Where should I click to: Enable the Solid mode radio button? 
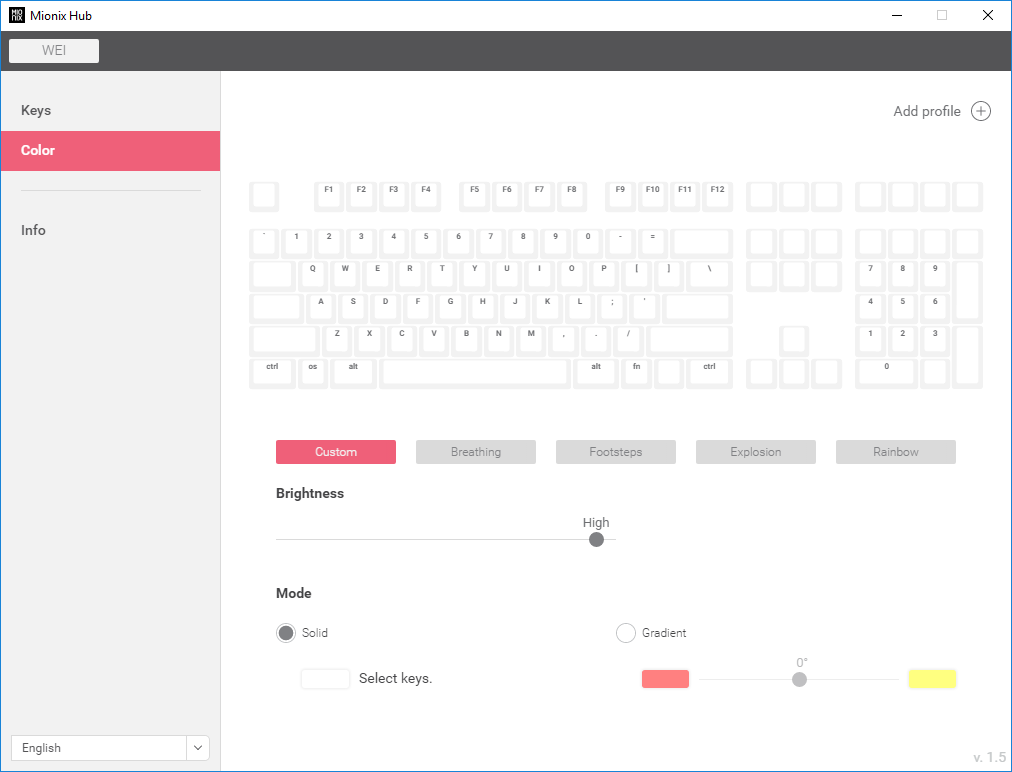[286, 633]
